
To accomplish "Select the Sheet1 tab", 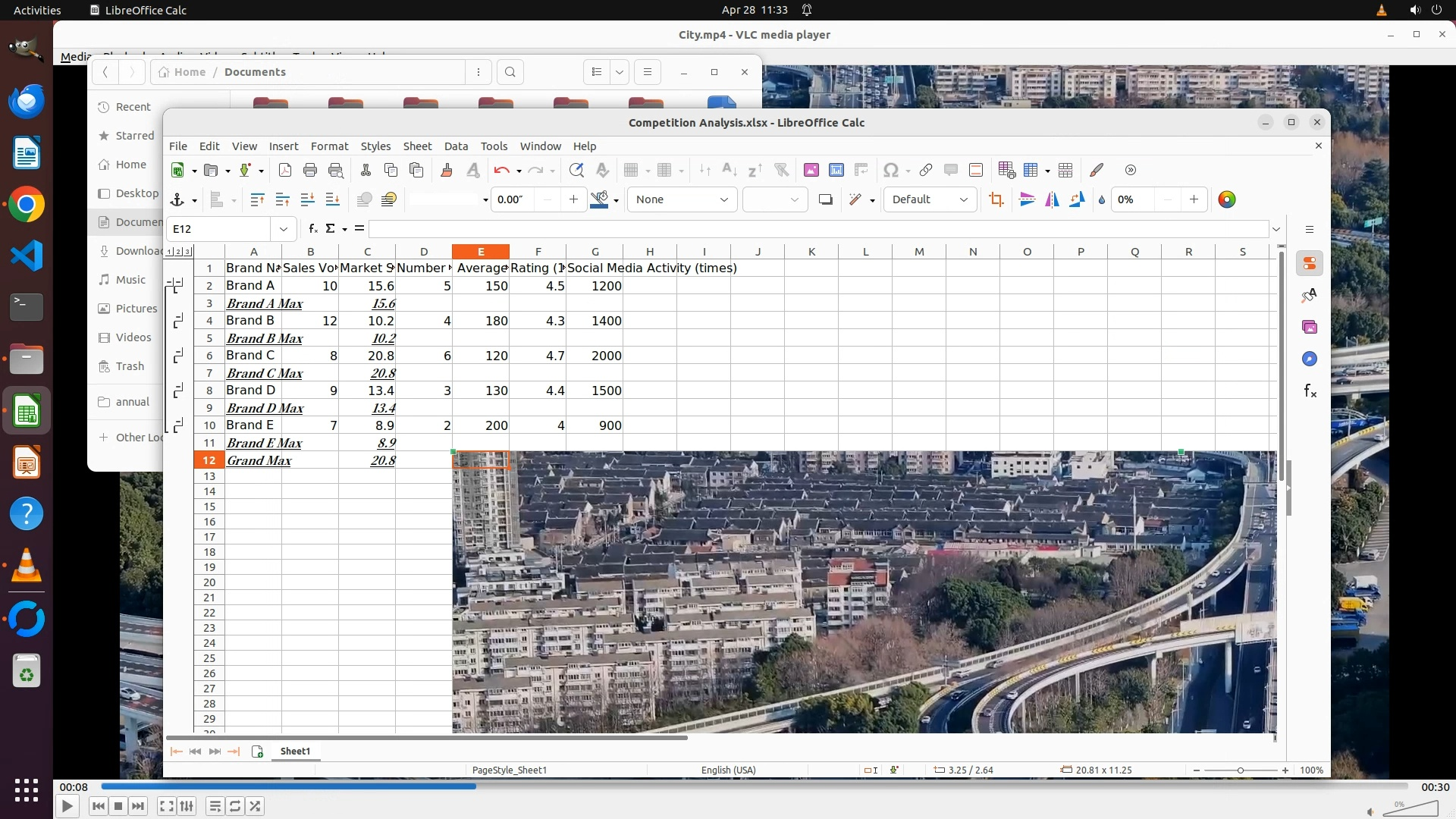I will tap(295, 751).
